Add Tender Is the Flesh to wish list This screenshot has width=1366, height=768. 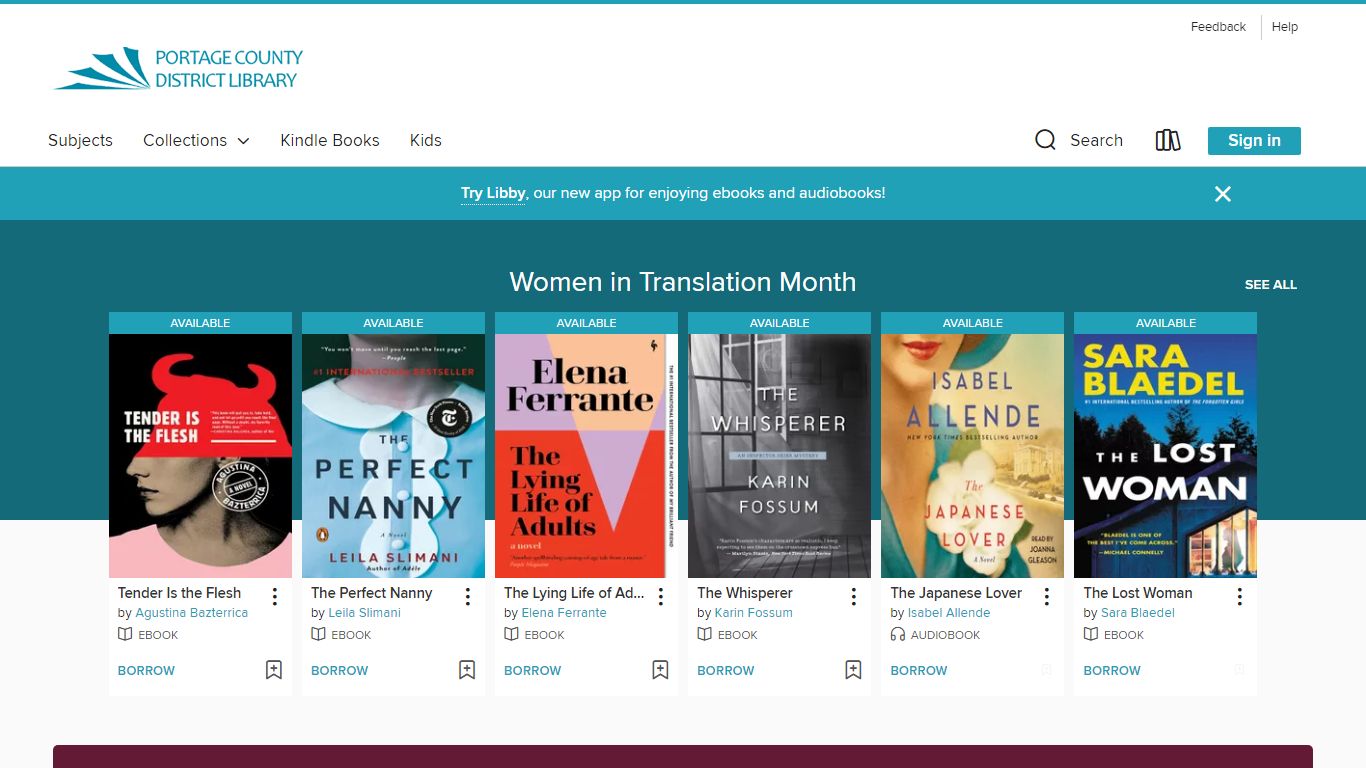pyautogui.click(x=274, y=670)
